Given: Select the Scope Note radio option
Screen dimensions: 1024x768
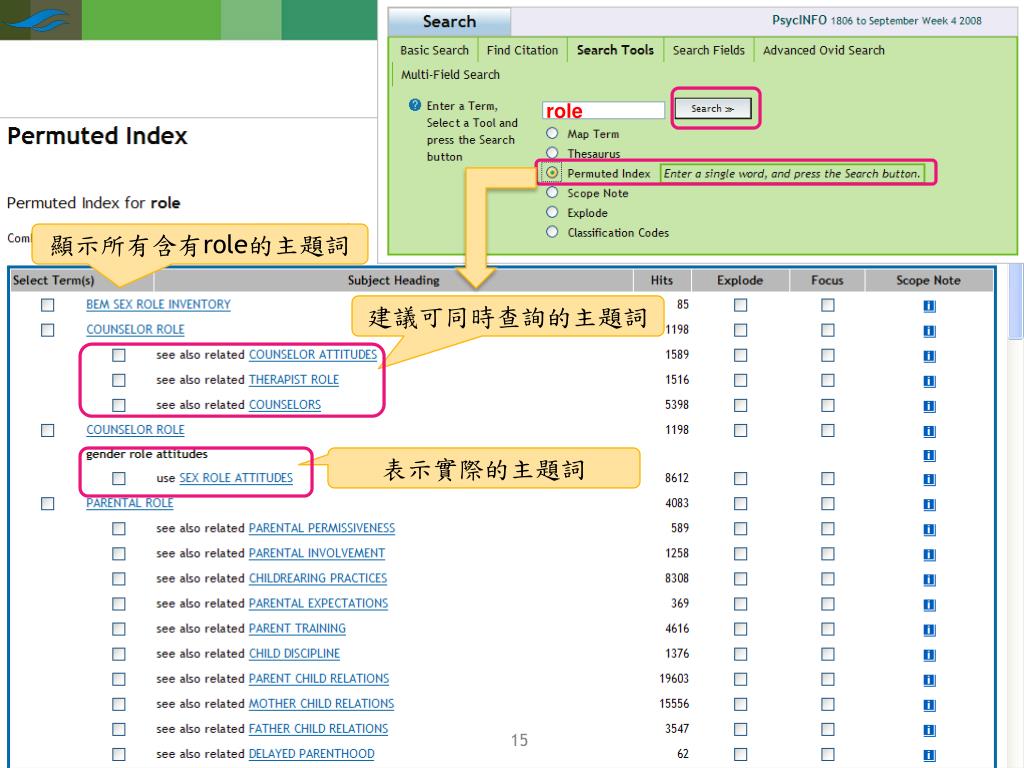Looking at the screenshot, I should click(x=552, y=193).
